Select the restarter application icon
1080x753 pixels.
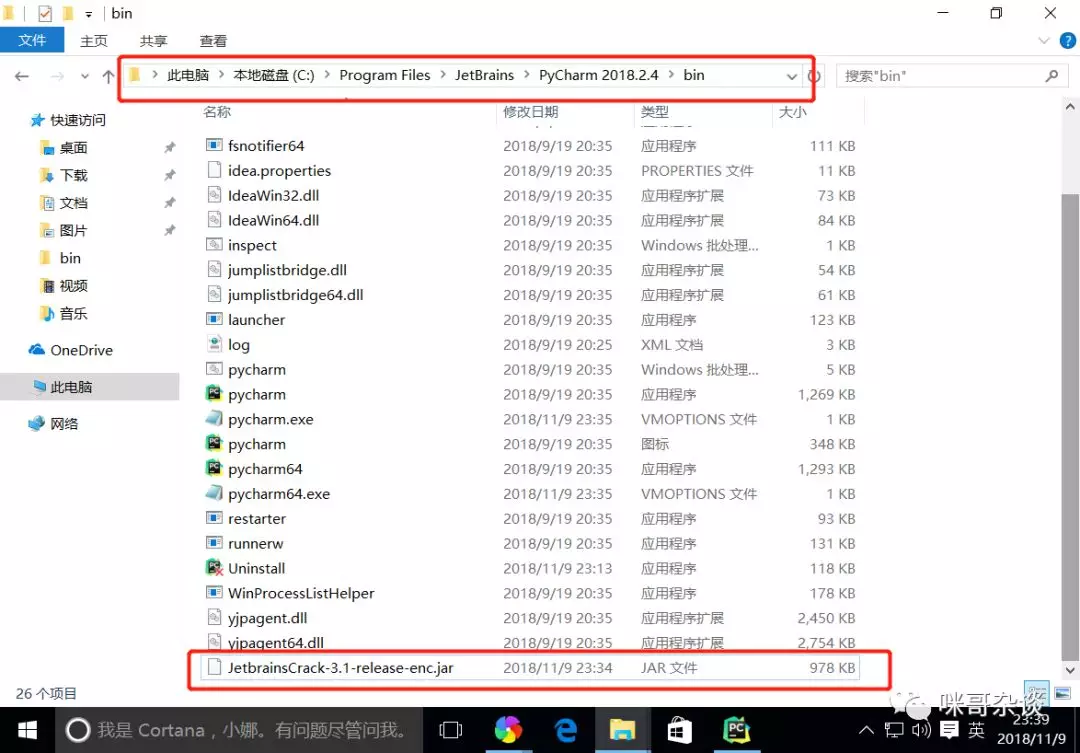pos(214,518)
